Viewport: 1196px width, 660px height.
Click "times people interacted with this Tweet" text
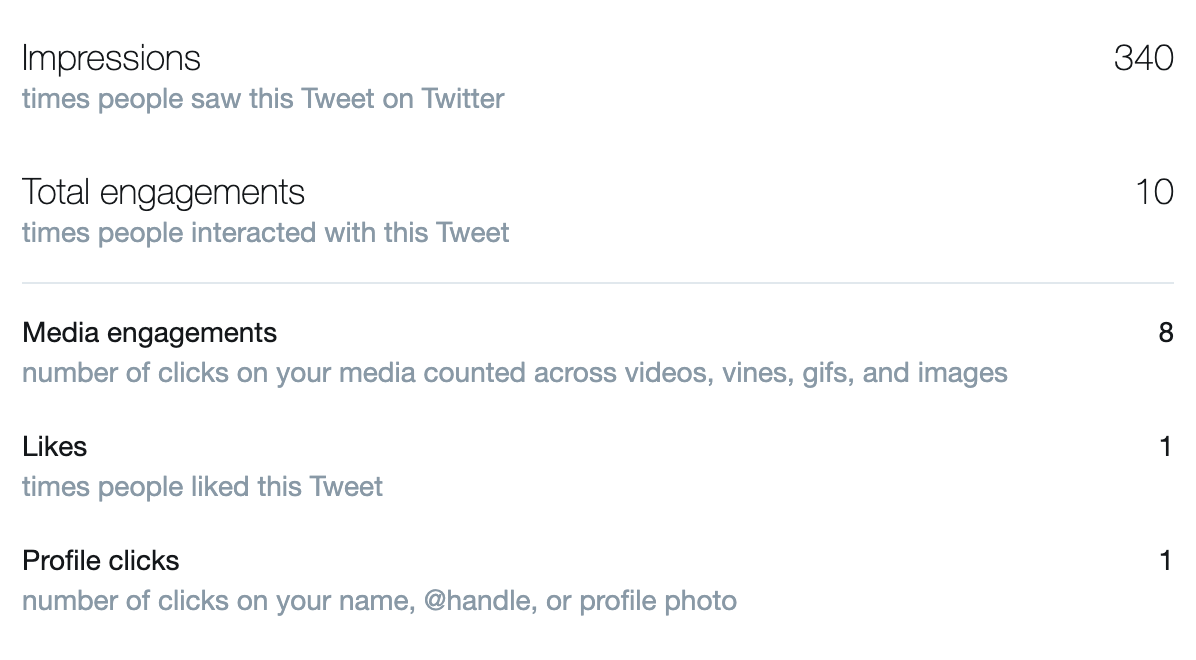(265, 233)
